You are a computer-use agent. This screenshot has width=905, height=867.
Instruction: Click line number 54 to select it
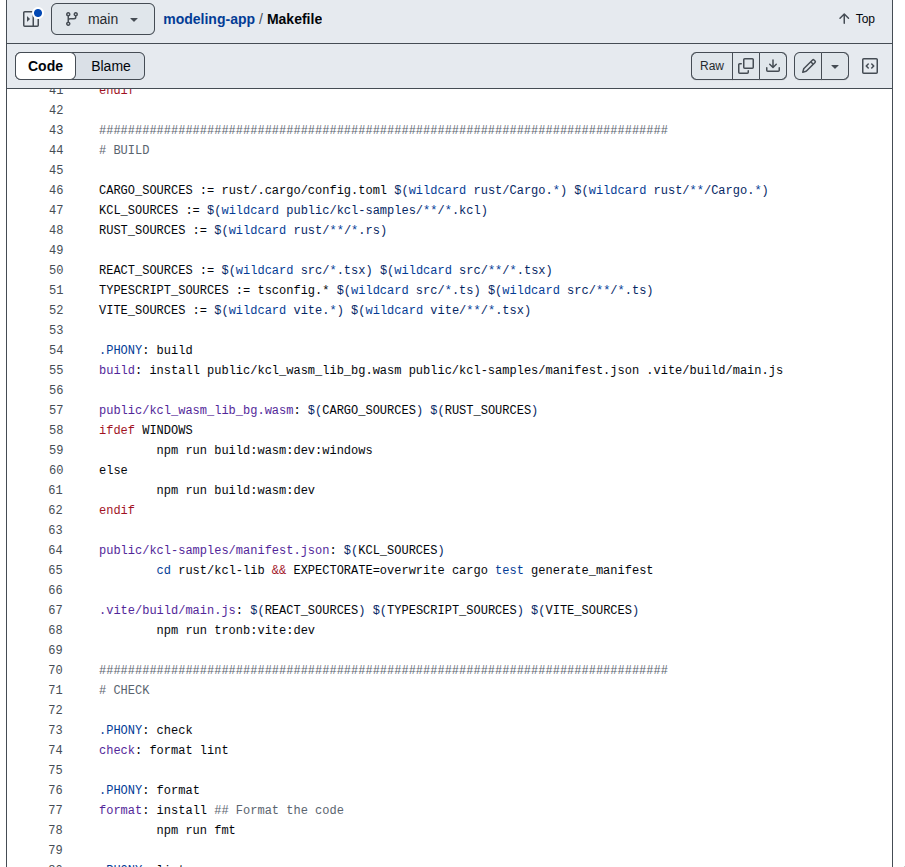[55, 349]
